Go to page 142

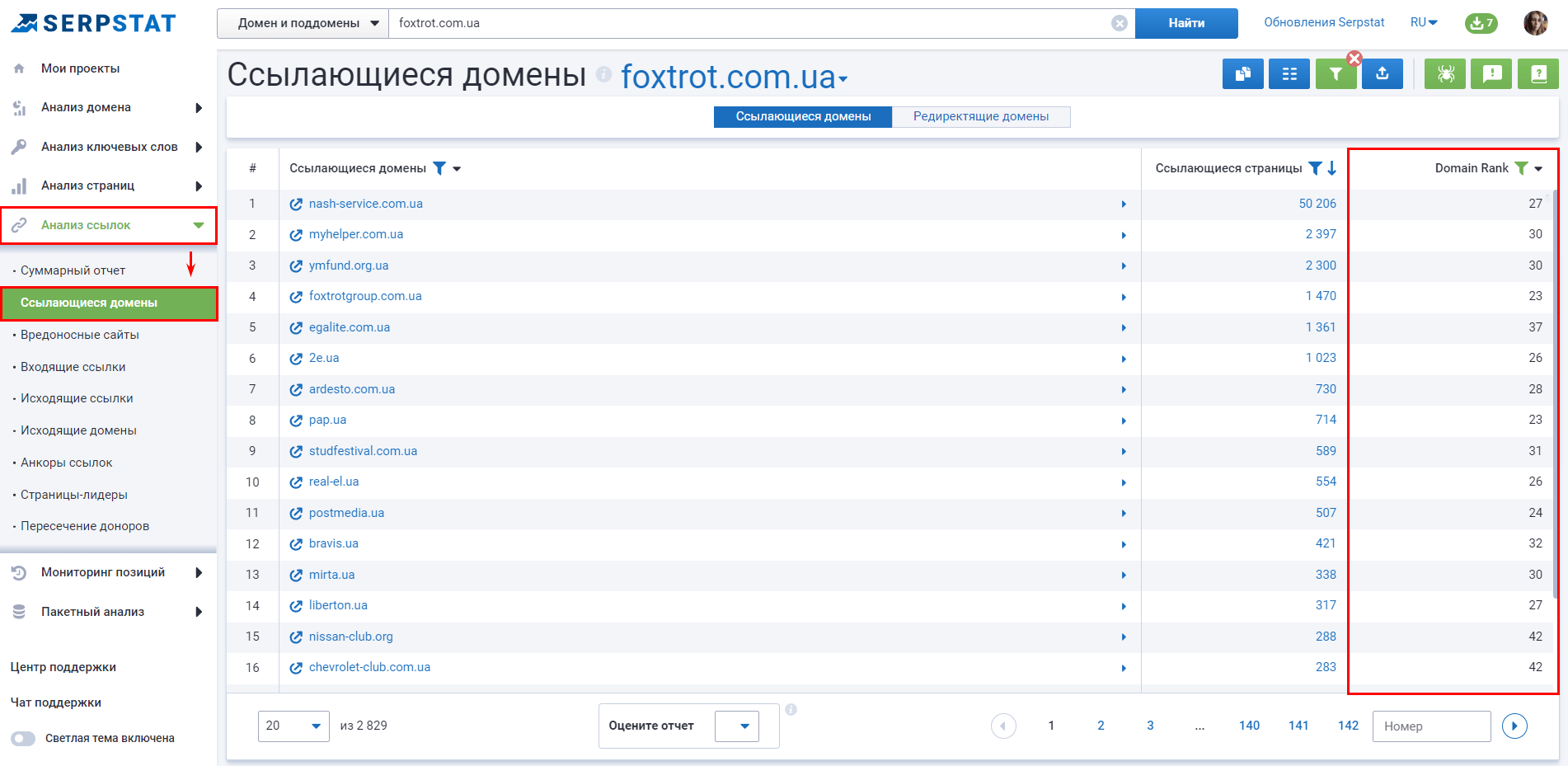(x=1349, y=726)
